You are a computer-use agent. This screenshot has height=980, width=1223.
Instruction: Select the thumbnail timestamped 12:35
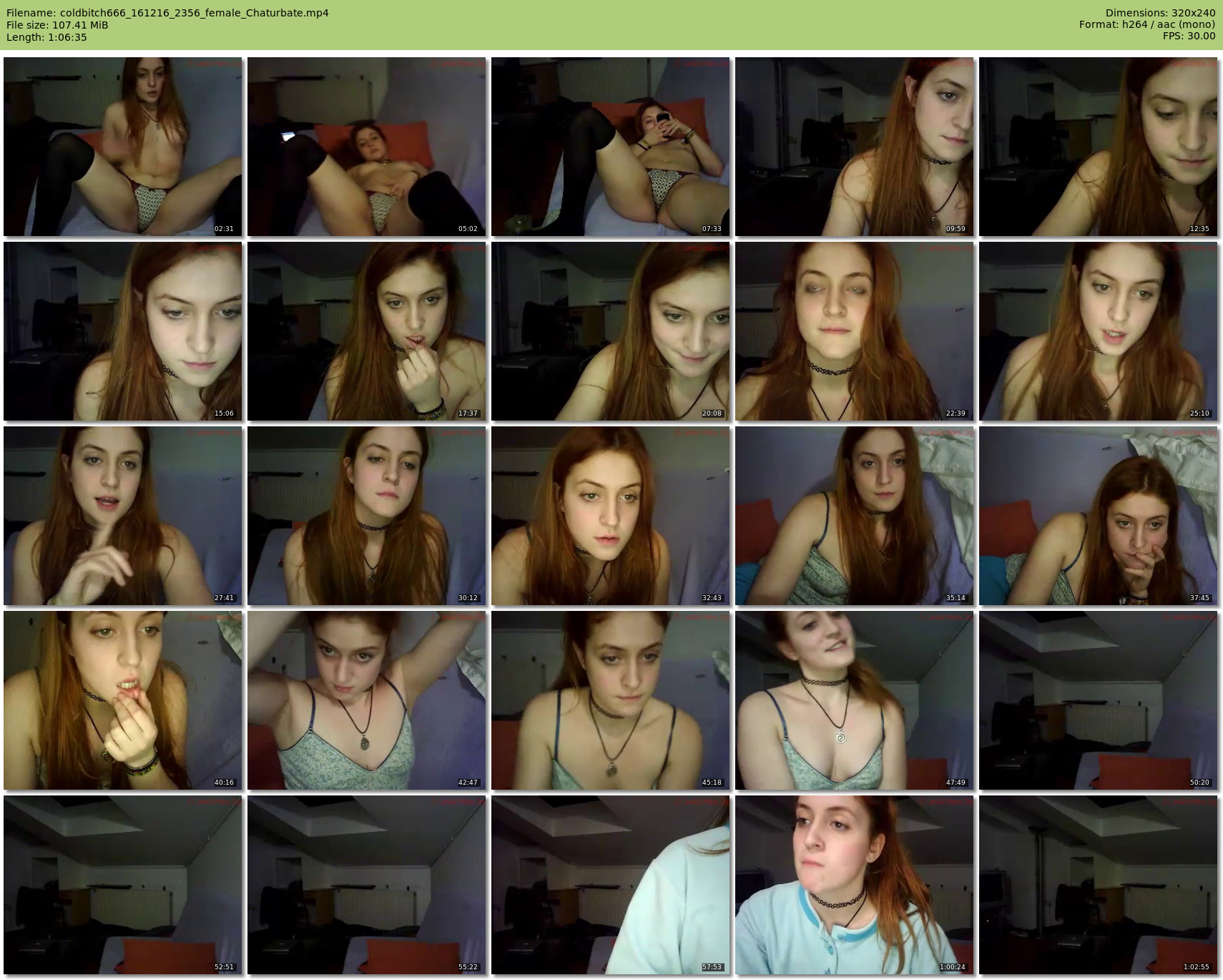pyautogui.click(x=1098, y=147)
